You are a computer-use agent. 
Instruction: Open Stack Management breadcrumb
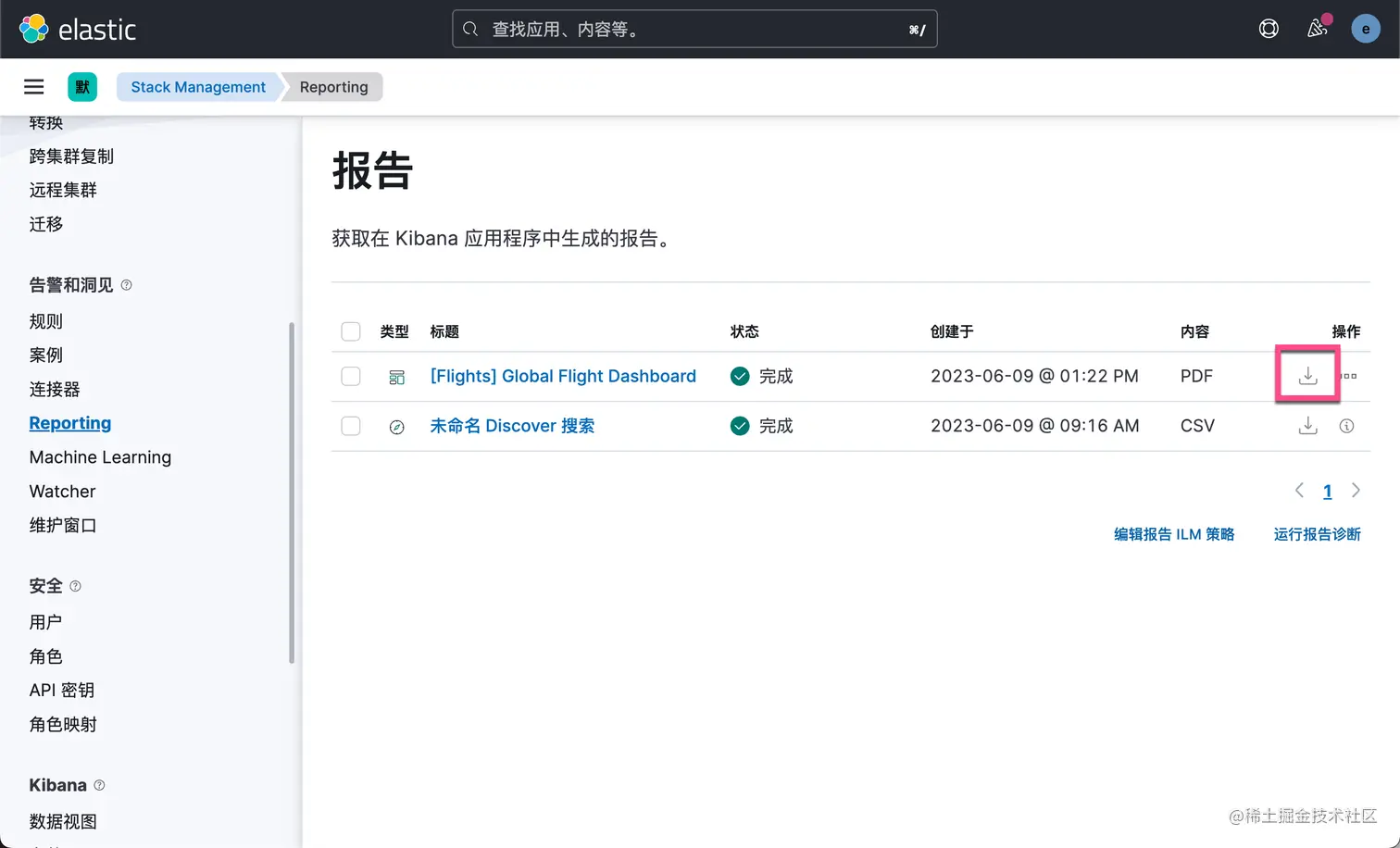coord(197,87)
